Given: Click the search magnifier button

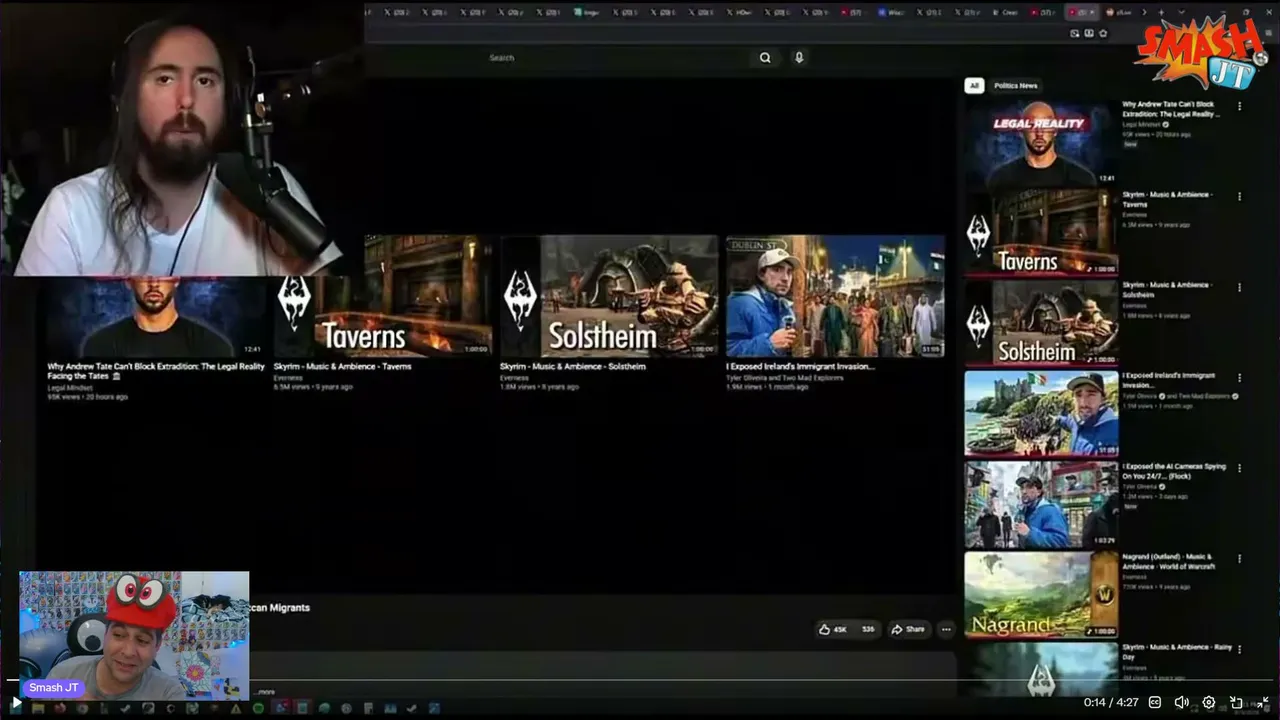Looking at the screenshot, I should coord(765,58).
